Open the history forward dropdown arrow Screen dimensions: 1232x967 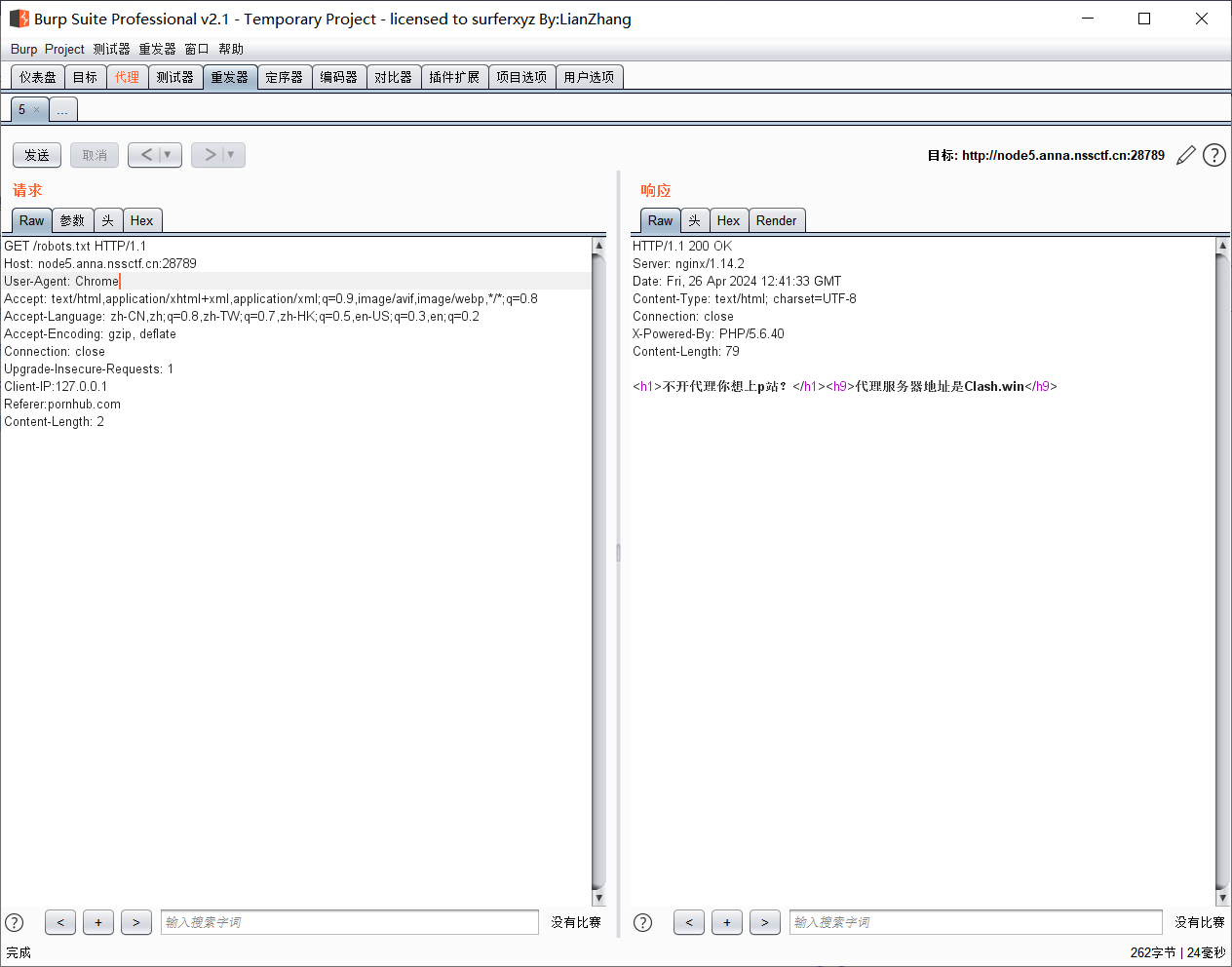[231, 155]
